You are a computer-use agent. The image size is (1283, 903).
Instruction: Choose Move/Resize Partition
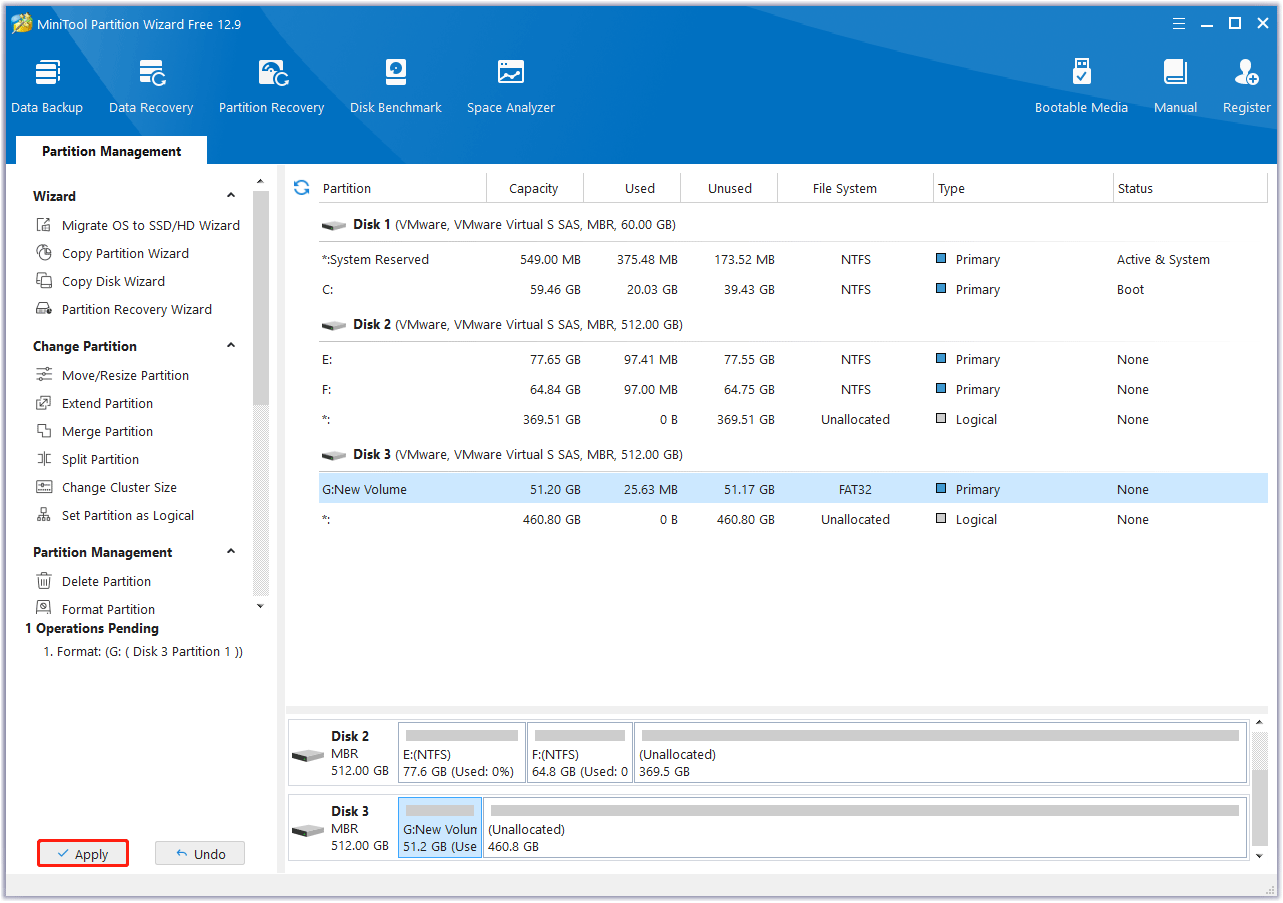click(112, 375)
